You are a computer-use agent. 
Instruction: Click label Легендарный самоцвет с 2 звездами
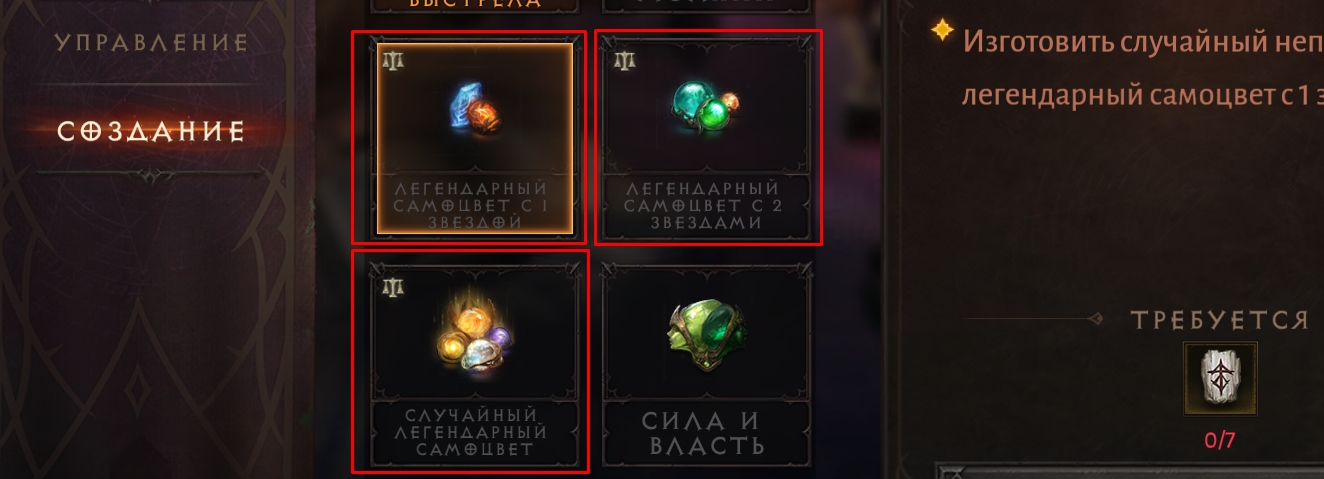click(x=707, y=206)
